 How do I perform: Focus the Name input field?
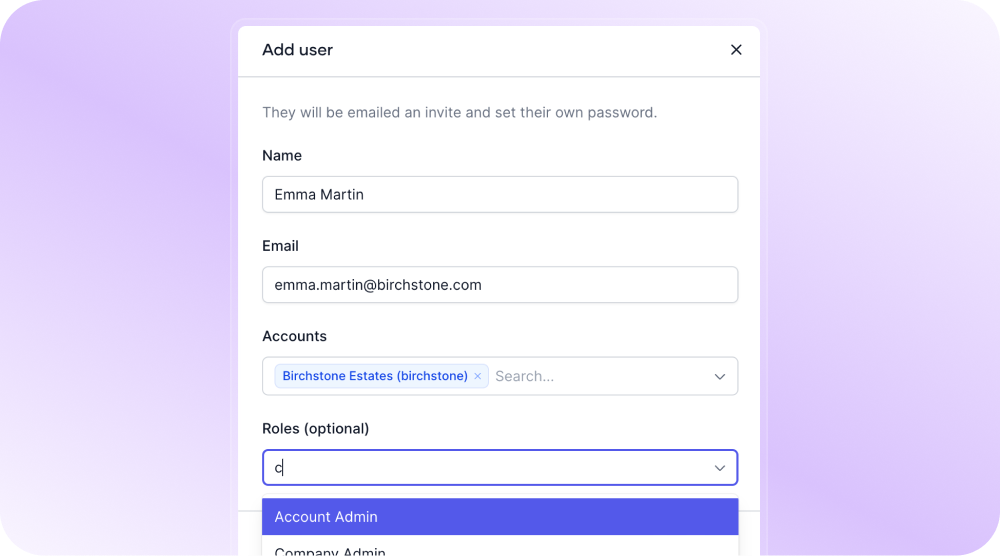tap(500, 194)
